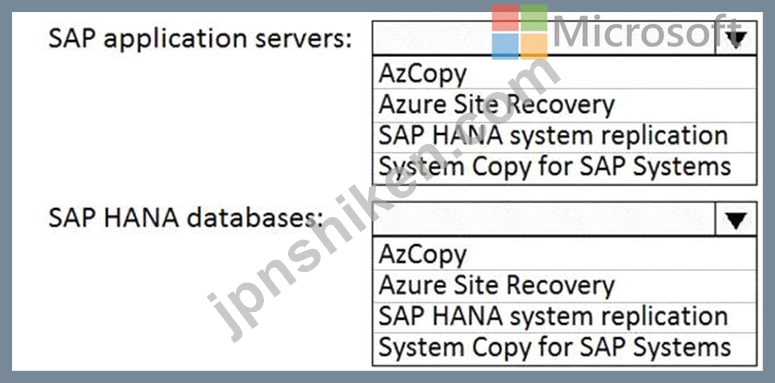Choose AzCopy for SAP application servers

[x=564, y=73]
